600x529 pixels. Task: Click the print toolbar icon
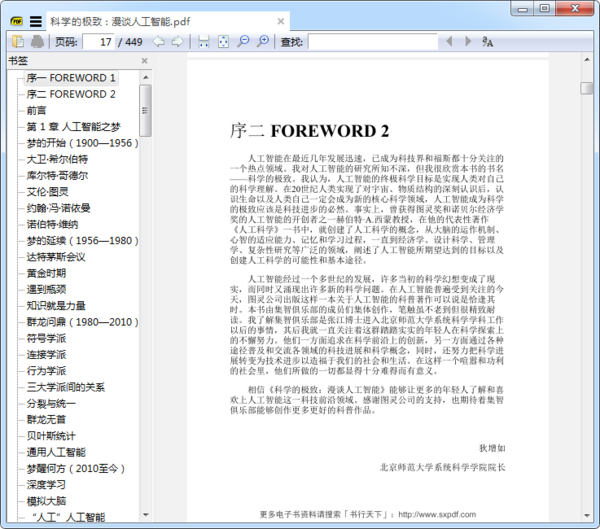pos(37,41)
